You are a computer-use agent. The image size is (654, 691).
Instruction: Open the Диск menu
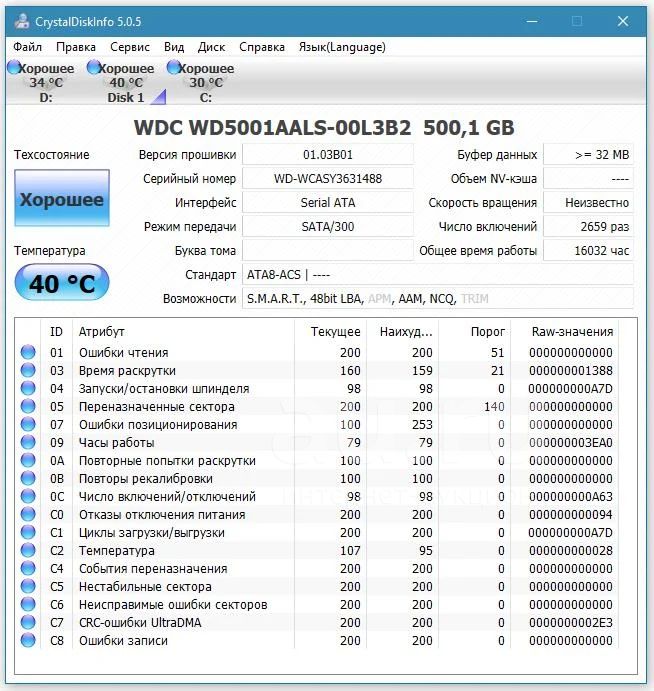click(x=212, y=47)
